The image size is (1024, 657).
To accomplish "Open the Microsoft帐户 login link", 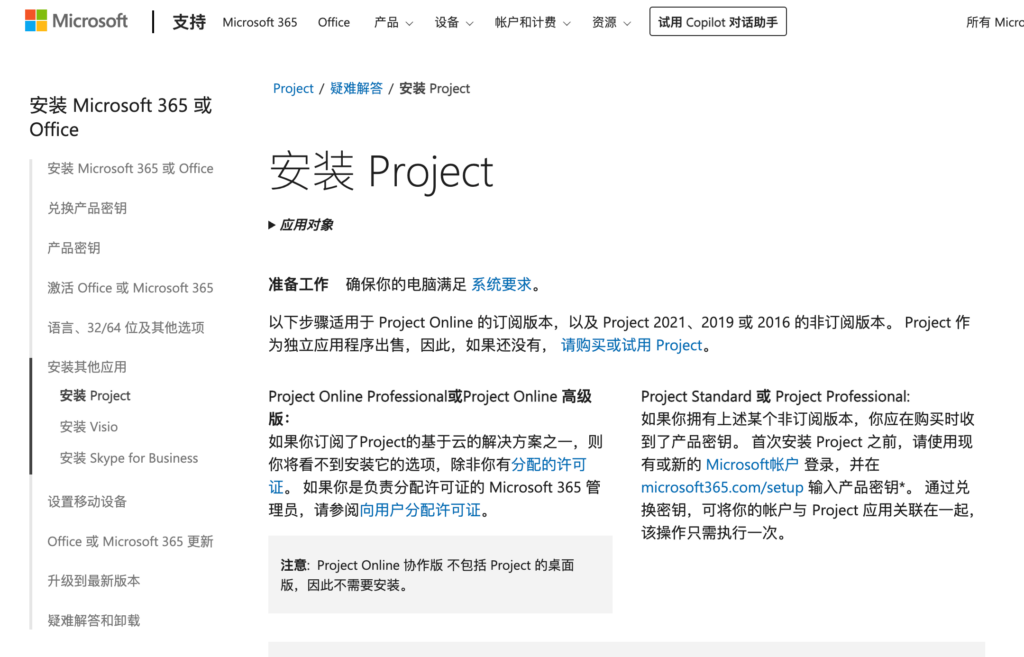I will [753, 464].
